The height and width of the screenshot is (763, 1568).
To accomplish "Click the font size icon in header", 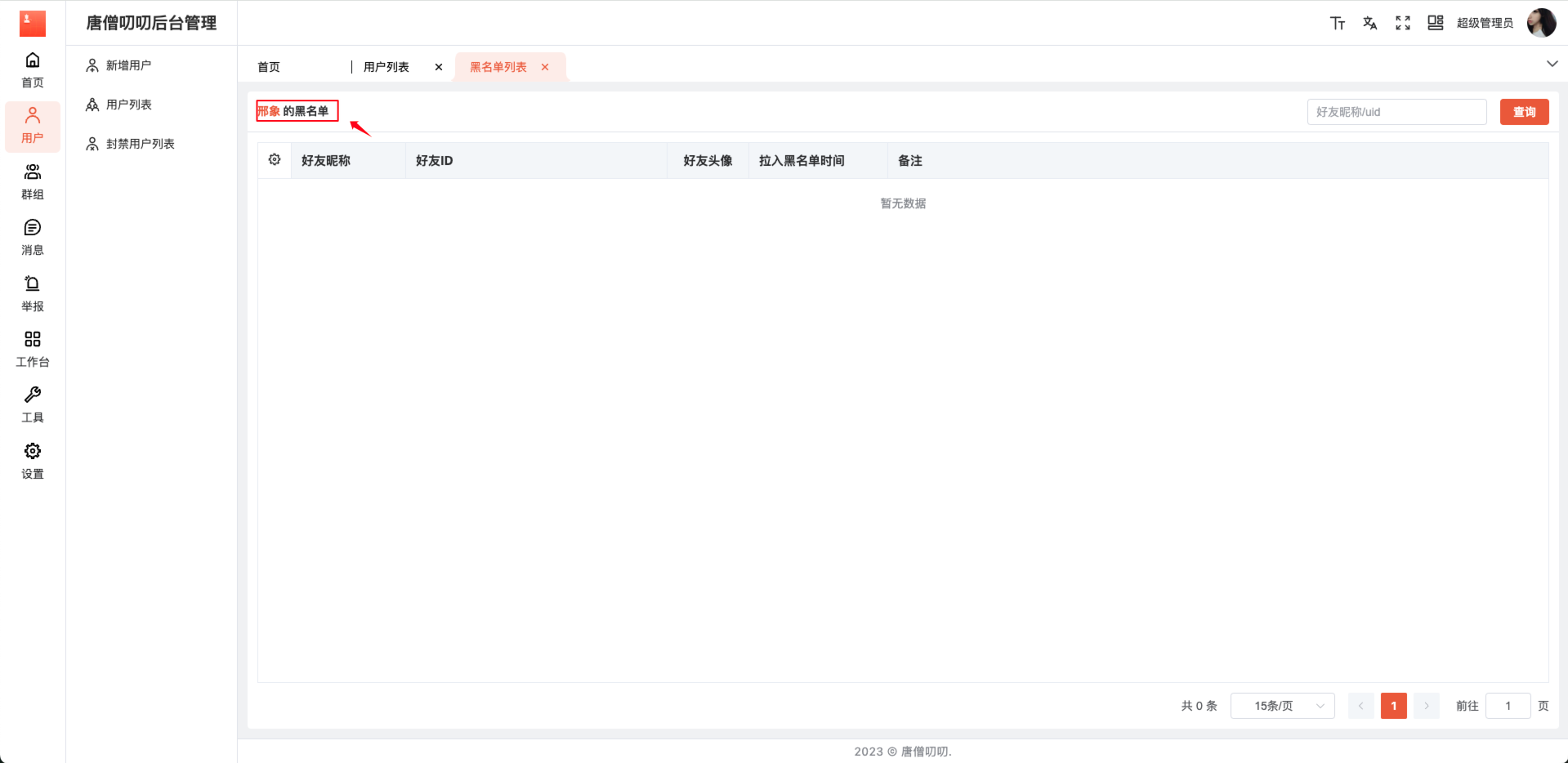I will click(1337, 23).
